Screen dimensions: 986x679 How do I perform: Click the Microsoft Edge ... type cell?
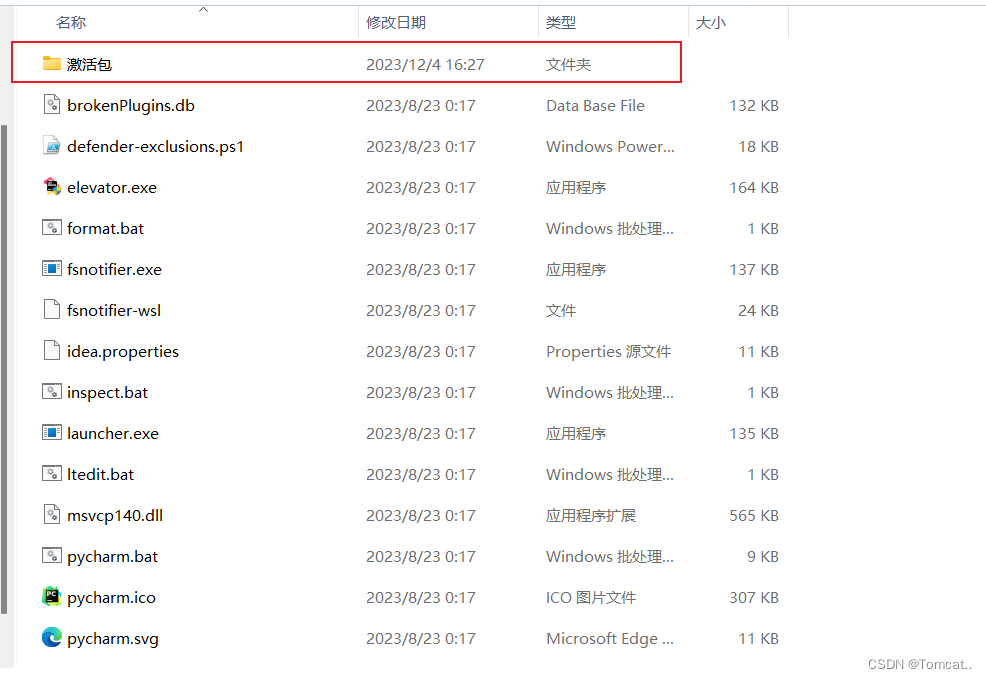point(610,639)
